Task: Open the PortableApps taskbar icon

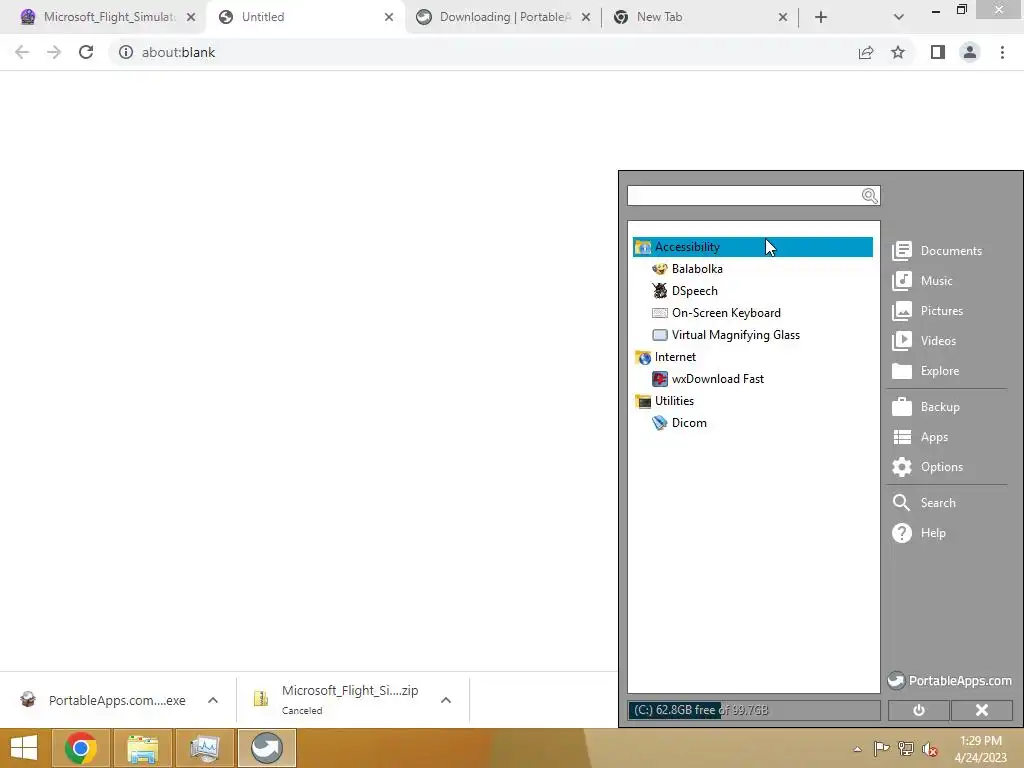Action: point(266,748)
